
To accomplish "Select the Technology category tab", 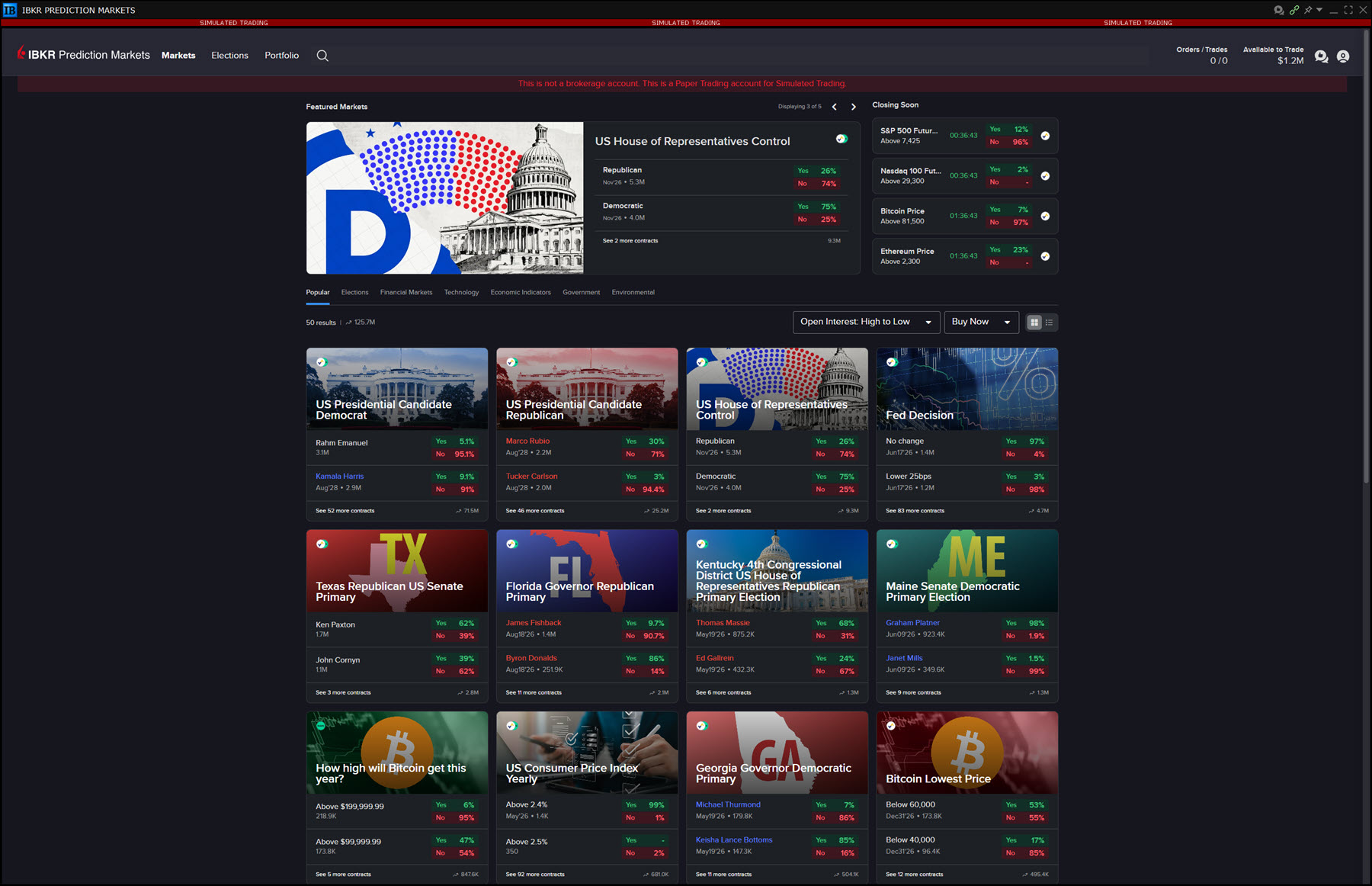I will coord(461,293).
